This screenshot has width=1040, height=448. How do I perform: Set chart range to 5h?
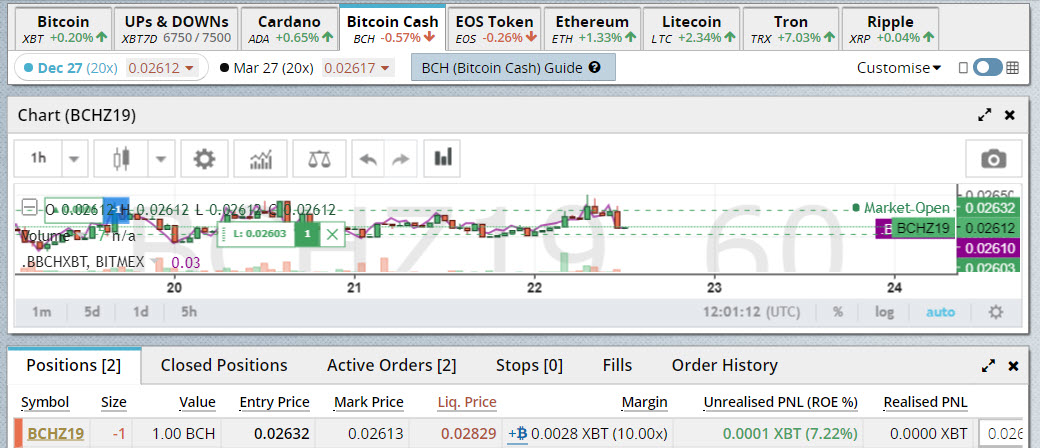click(x=189, y=312)
